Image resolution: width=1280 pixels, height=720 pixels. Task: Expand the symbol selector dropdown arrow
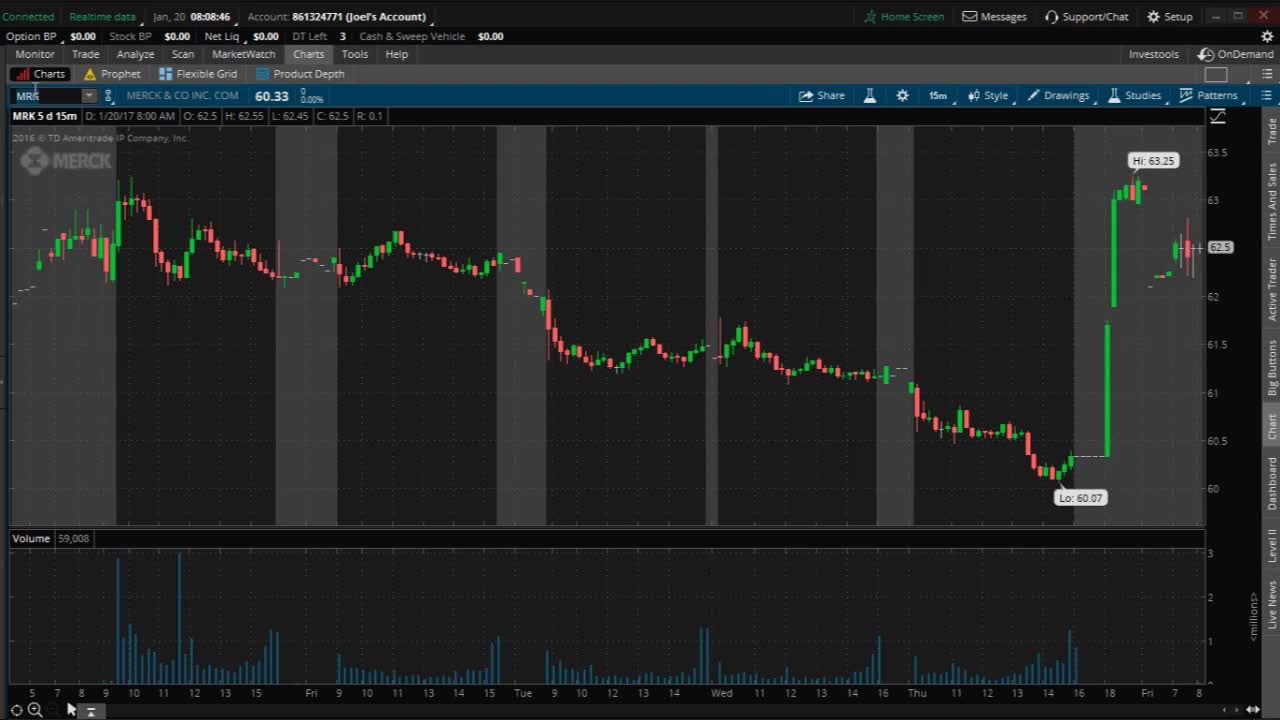(x=89, y=96)
